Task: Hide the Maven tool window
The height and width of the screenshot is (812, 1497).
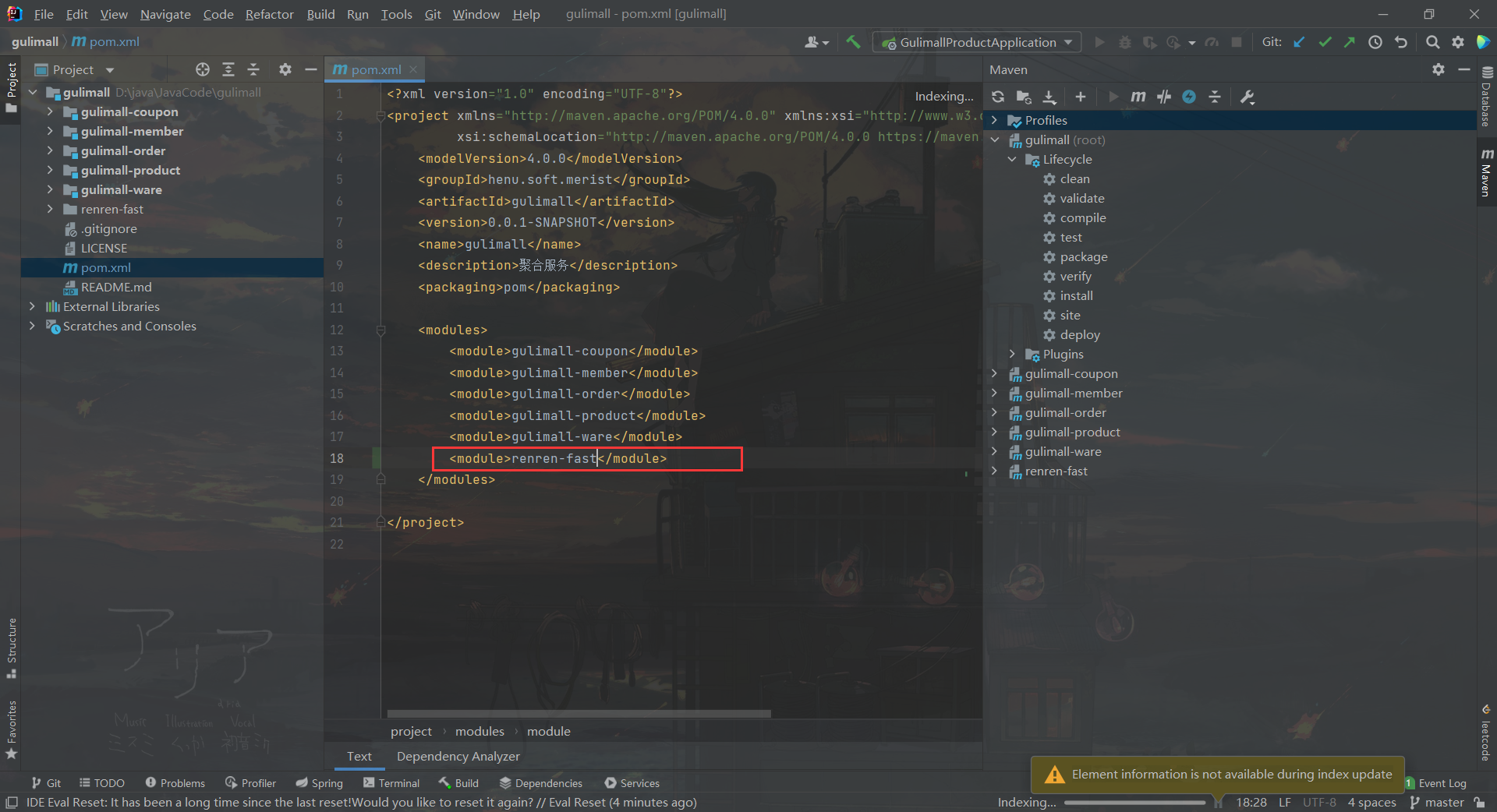Action: click(x=1463, y=69)
